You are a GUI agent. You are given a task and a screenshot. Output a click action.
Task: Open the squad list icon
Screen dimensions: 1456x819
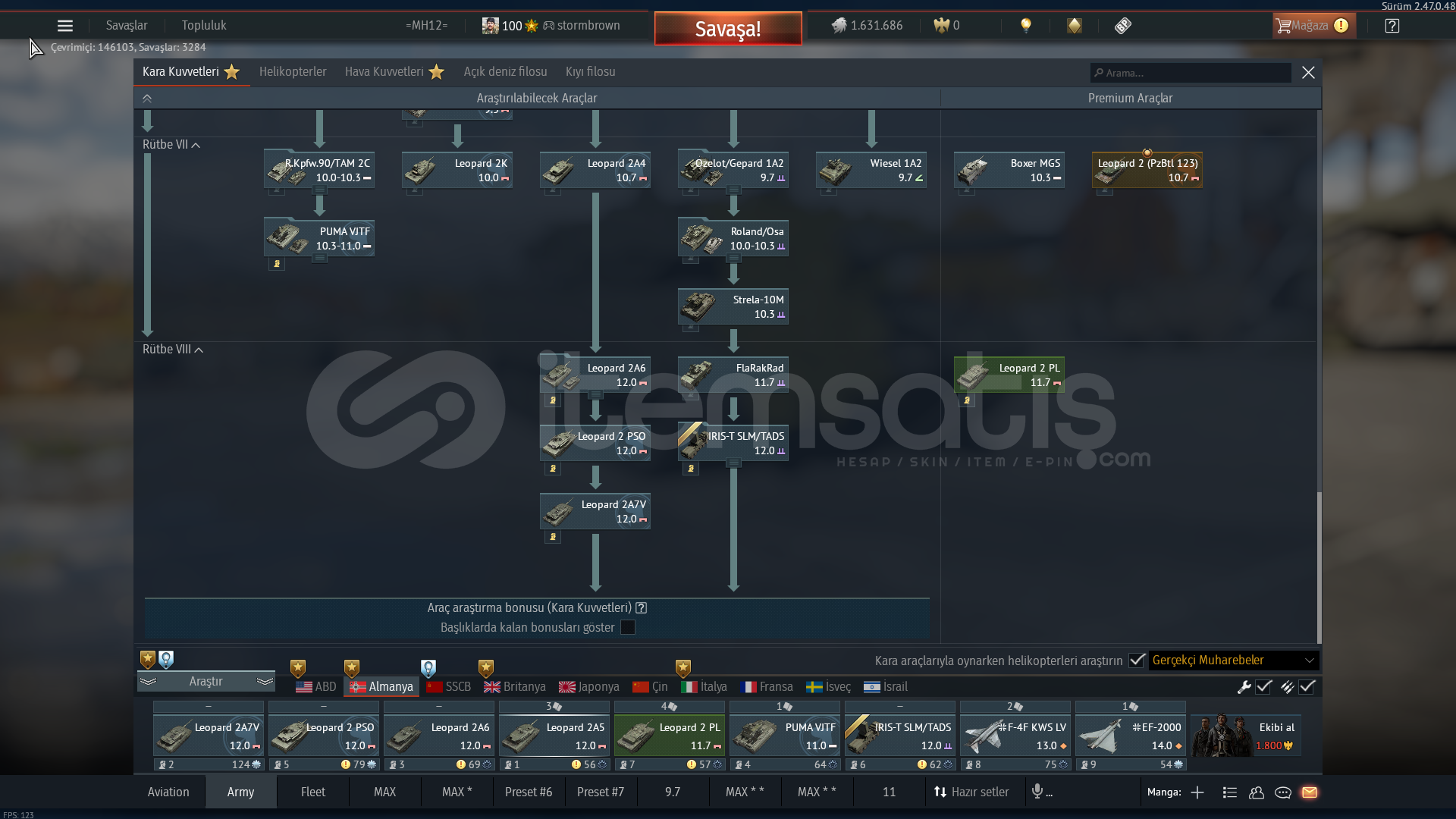[1230, 792]
